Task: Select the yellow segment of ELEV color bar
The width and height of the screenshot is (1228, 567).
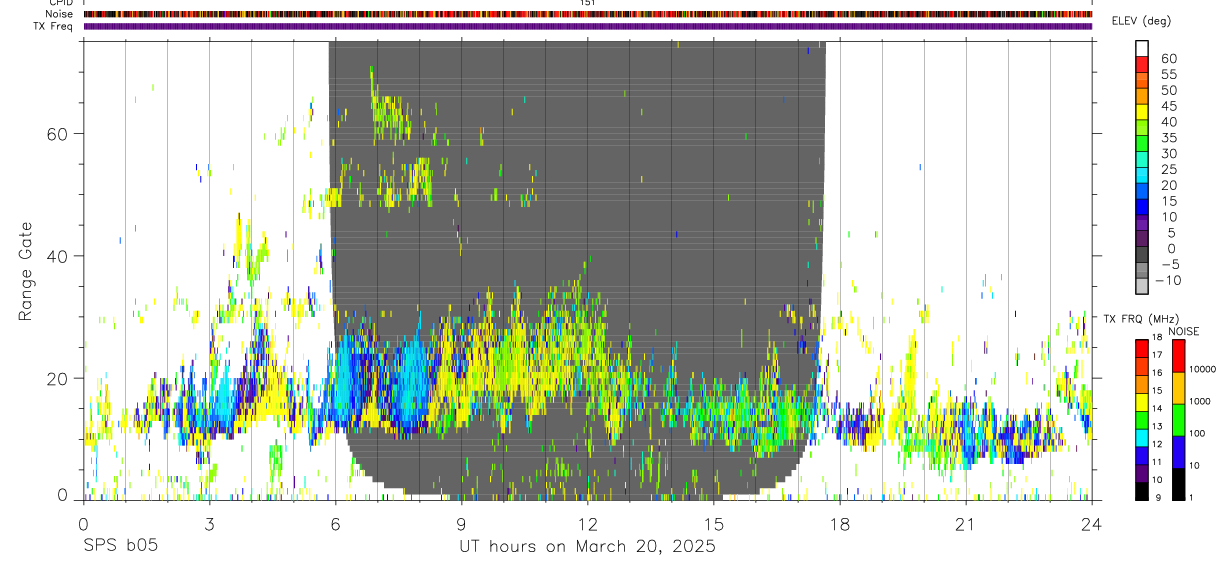Action: click(x=1142, y=112)
